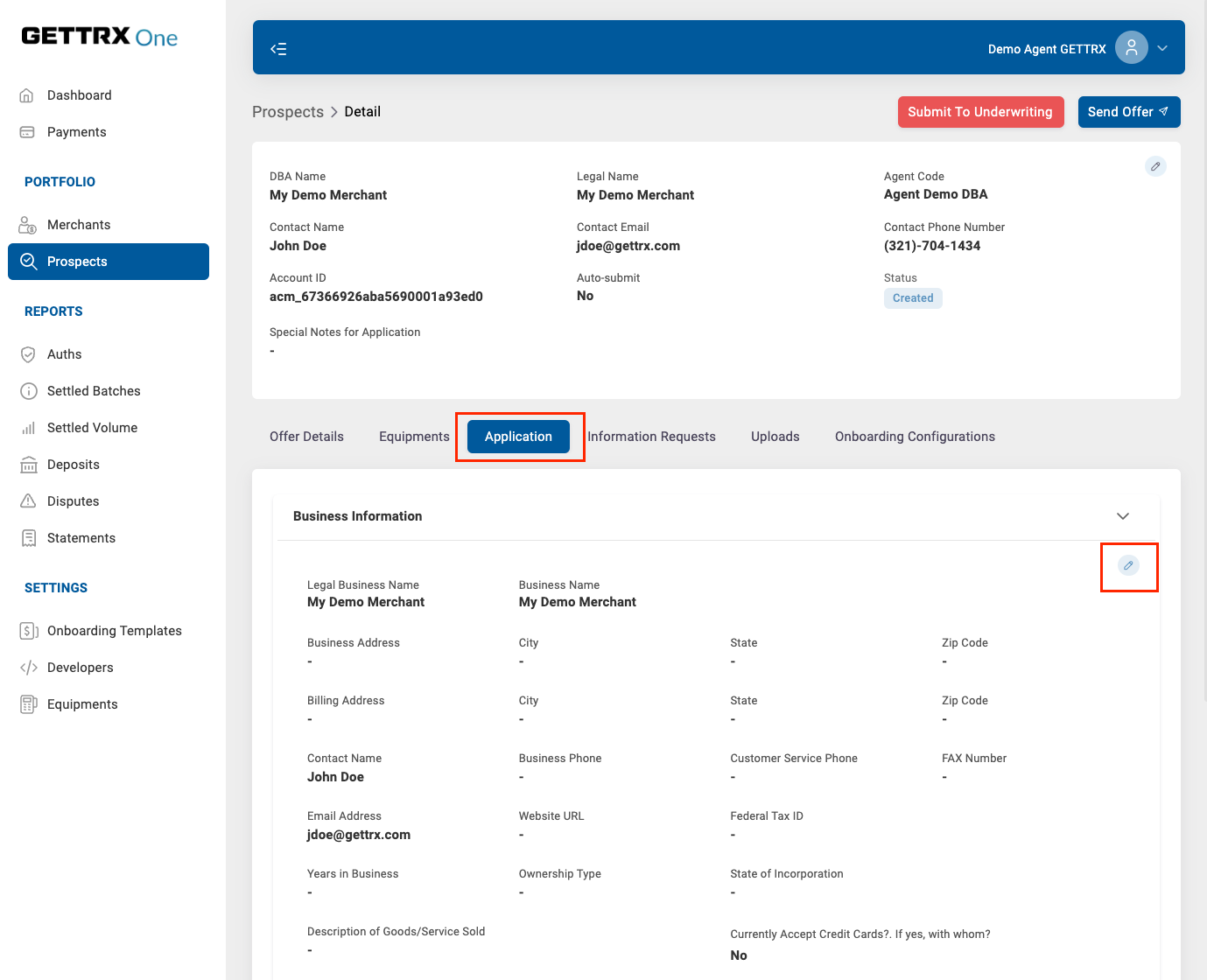This screenshot has height=980, width=1207.
Task: Select the Application tab
Action: click(x=518, y=437)
